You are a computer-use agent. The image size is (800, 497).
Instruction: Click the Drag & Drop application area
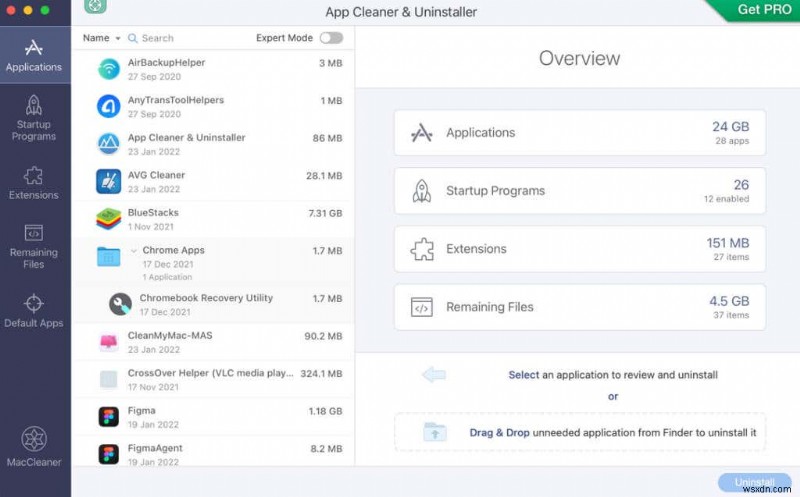coord(580,433)
